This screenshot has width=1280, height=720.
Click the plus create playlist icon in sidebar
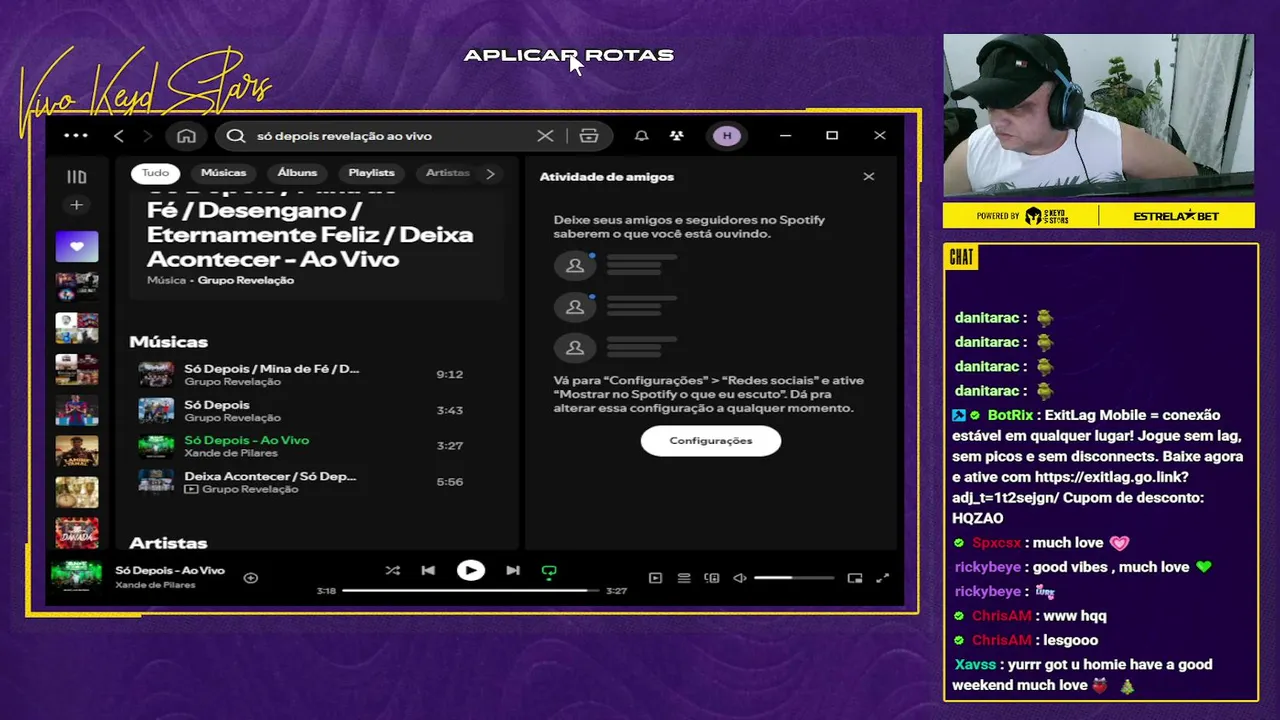[x=76, y=205]
